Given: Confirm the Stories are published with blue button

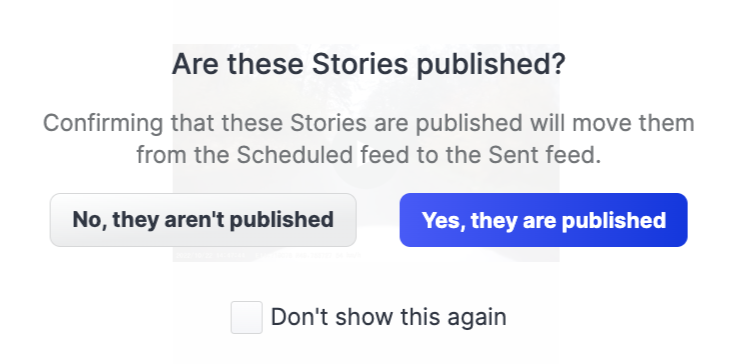Looking at the screenshot, I should 543,220.
